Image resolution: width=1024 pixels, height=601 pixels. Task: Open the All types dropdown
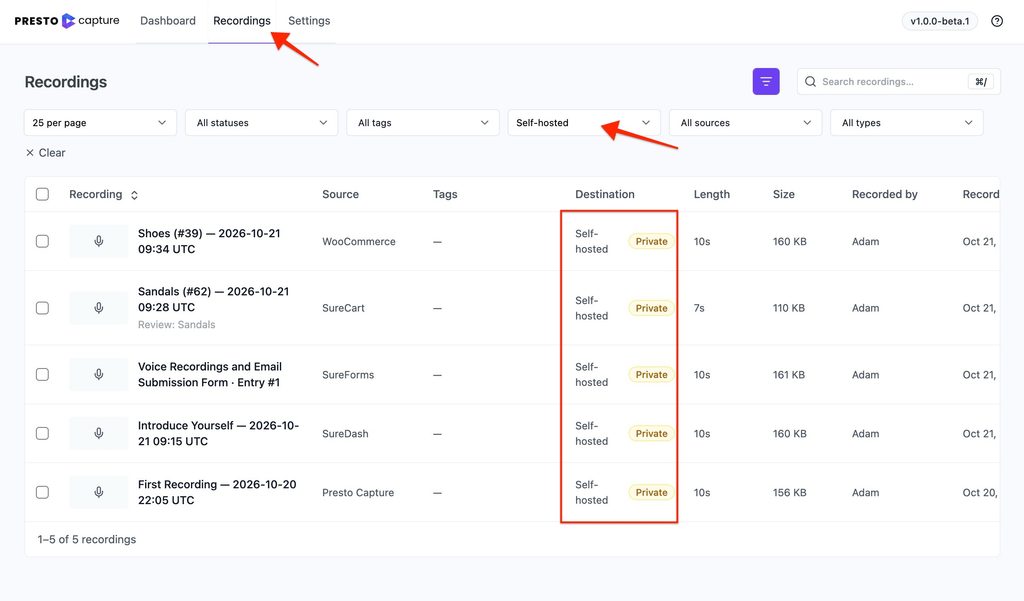click(x=906, y=123)
